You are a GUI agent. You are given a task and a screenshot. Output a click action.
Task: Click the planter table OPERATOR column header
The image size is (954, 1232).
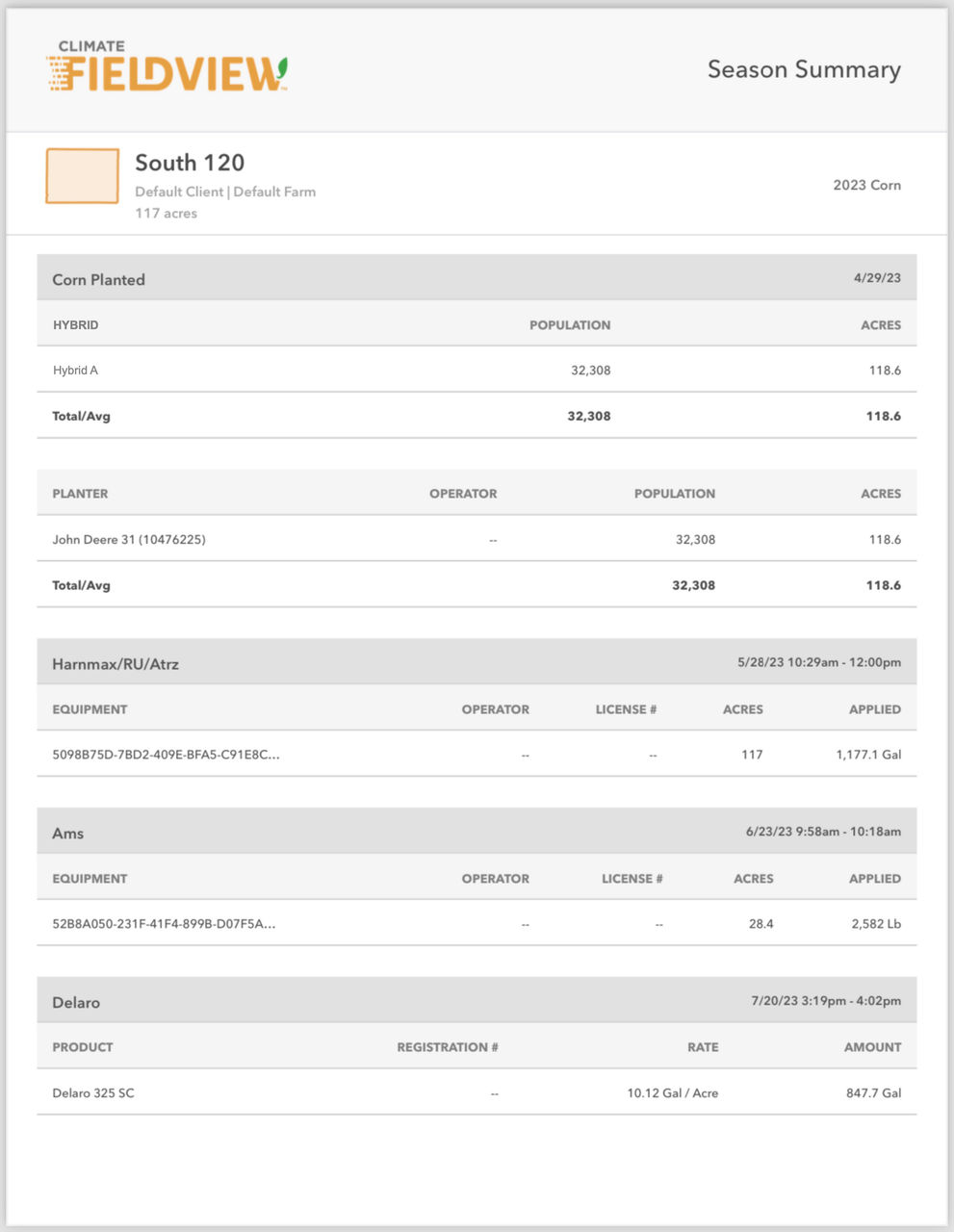[x=463, y=494]
